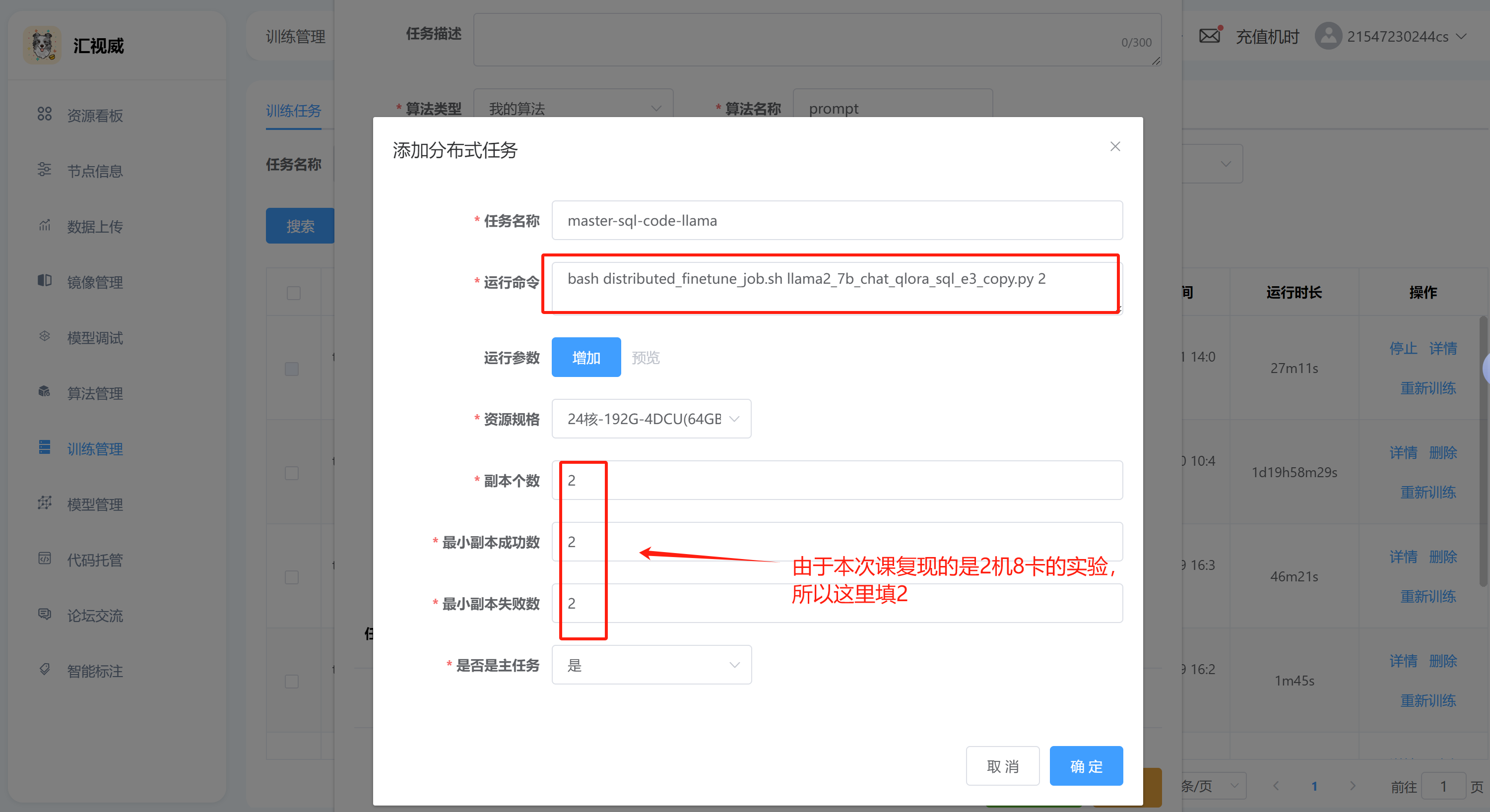The width and height of the screenshot is (1490, 812).
Task: Click the 汇视威 dog logo icon
Action: click(42, 45)
